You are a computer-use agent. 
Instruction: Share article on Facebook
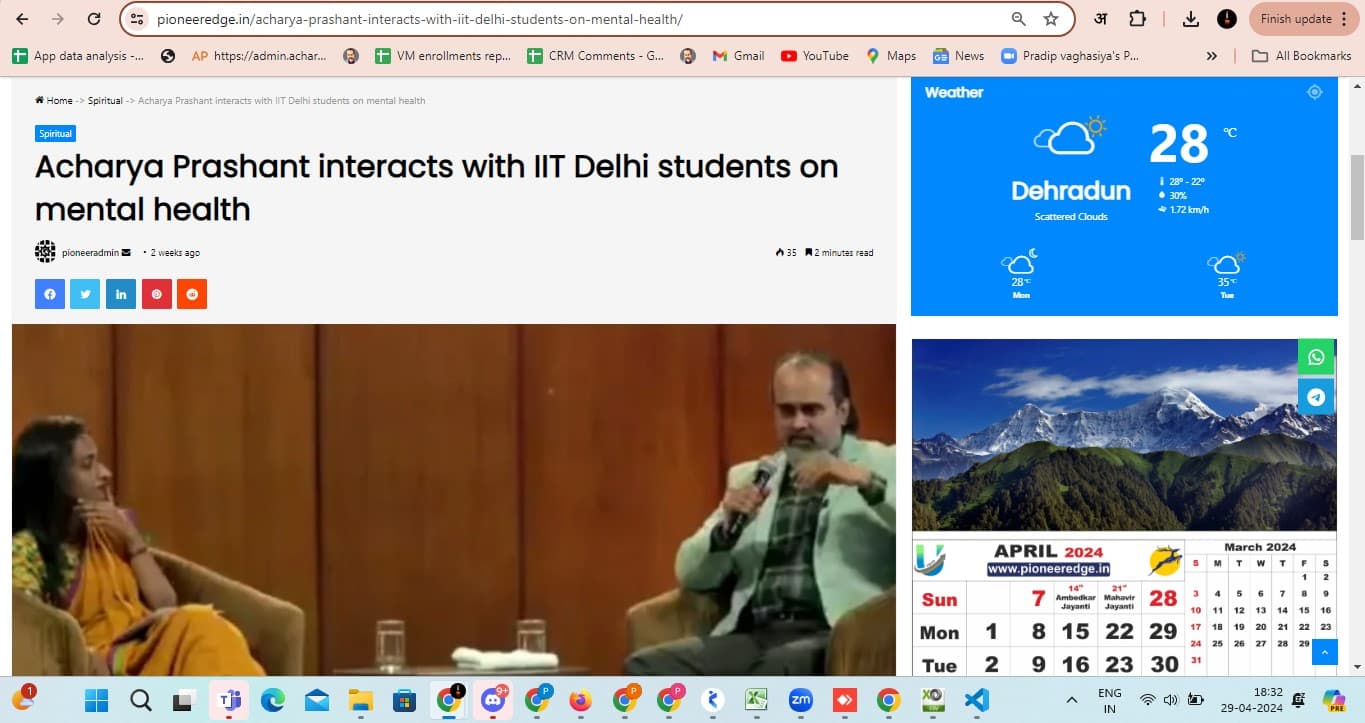click(x=50, y=294)
